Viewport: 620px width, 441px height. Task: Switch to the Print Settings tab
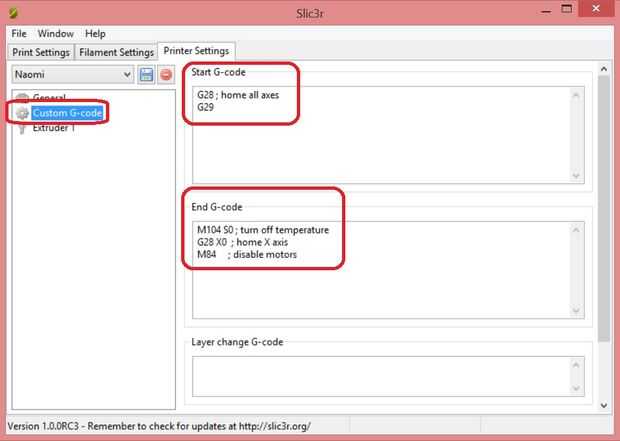[x=41, y=52]
